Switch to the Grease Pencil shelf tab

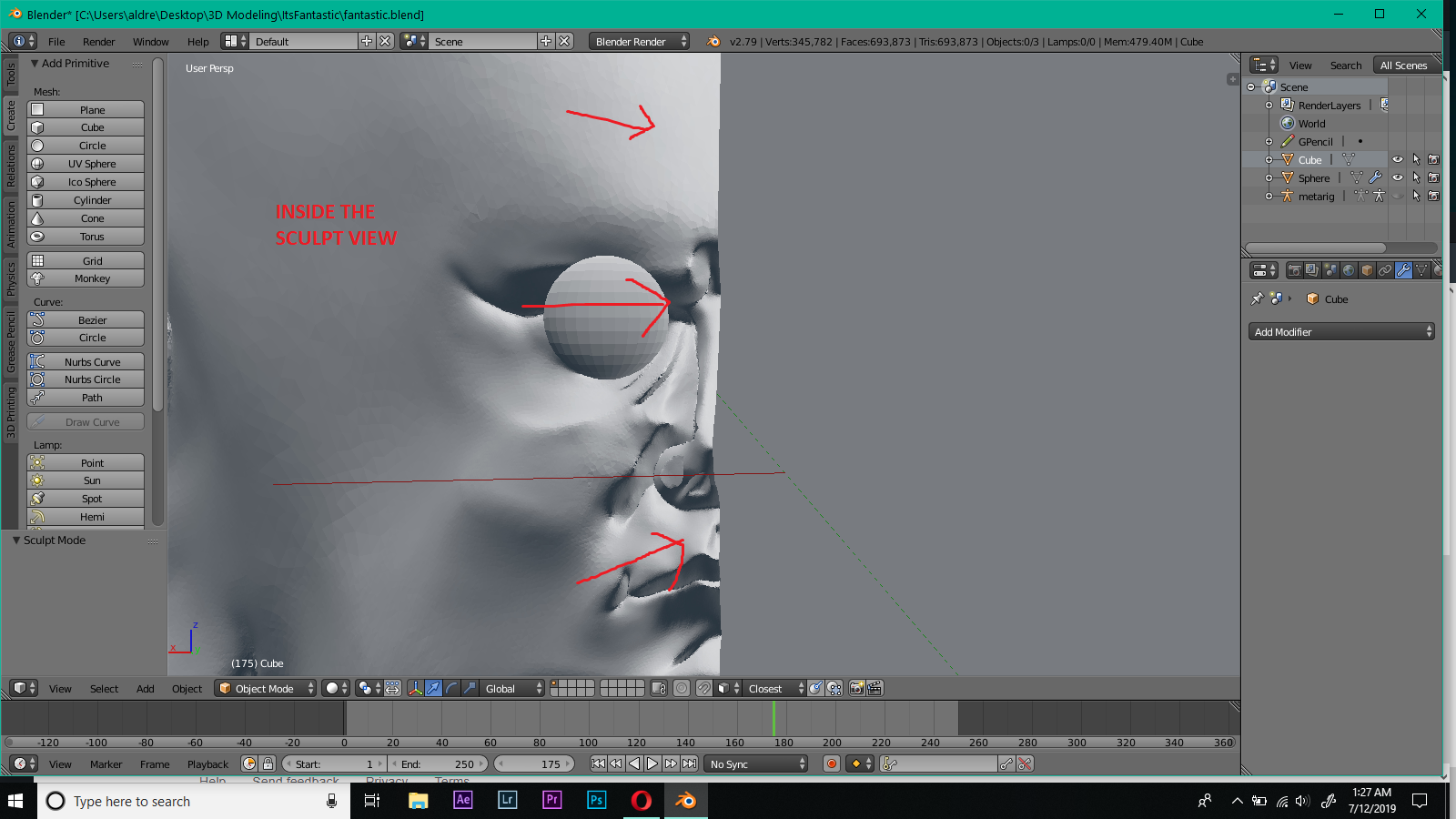tap(11, 341)
